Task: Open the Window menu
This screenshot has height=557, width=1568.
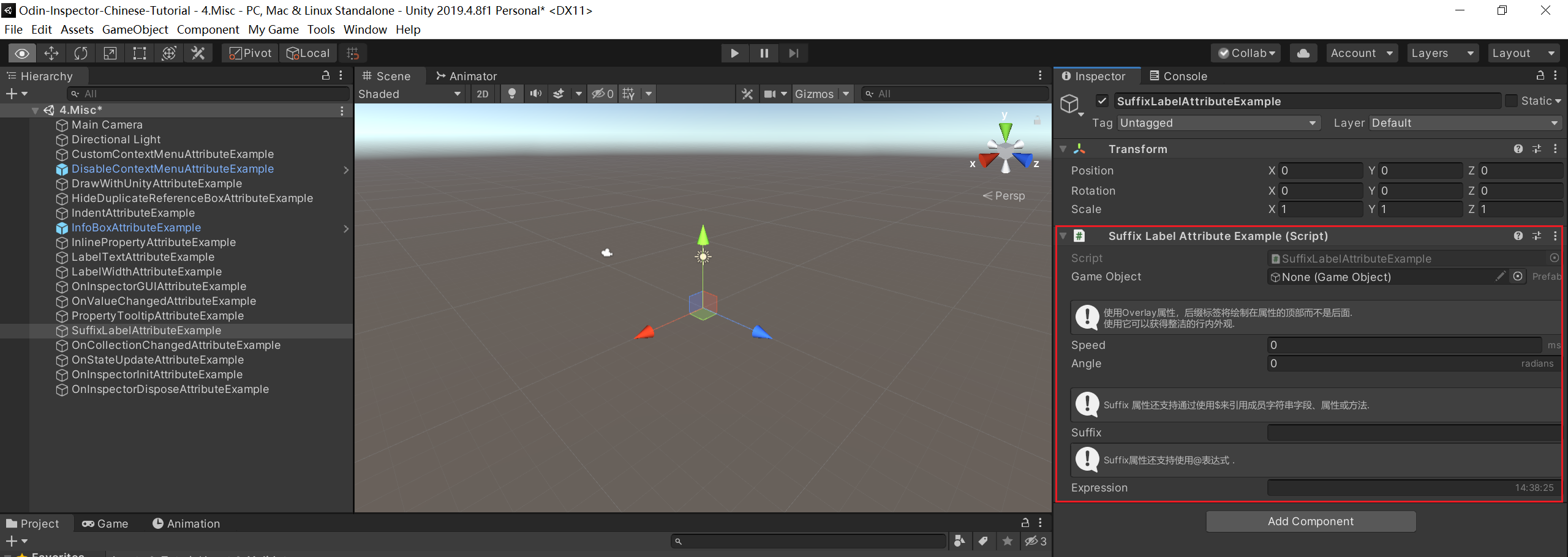Action: click(365, 29)
